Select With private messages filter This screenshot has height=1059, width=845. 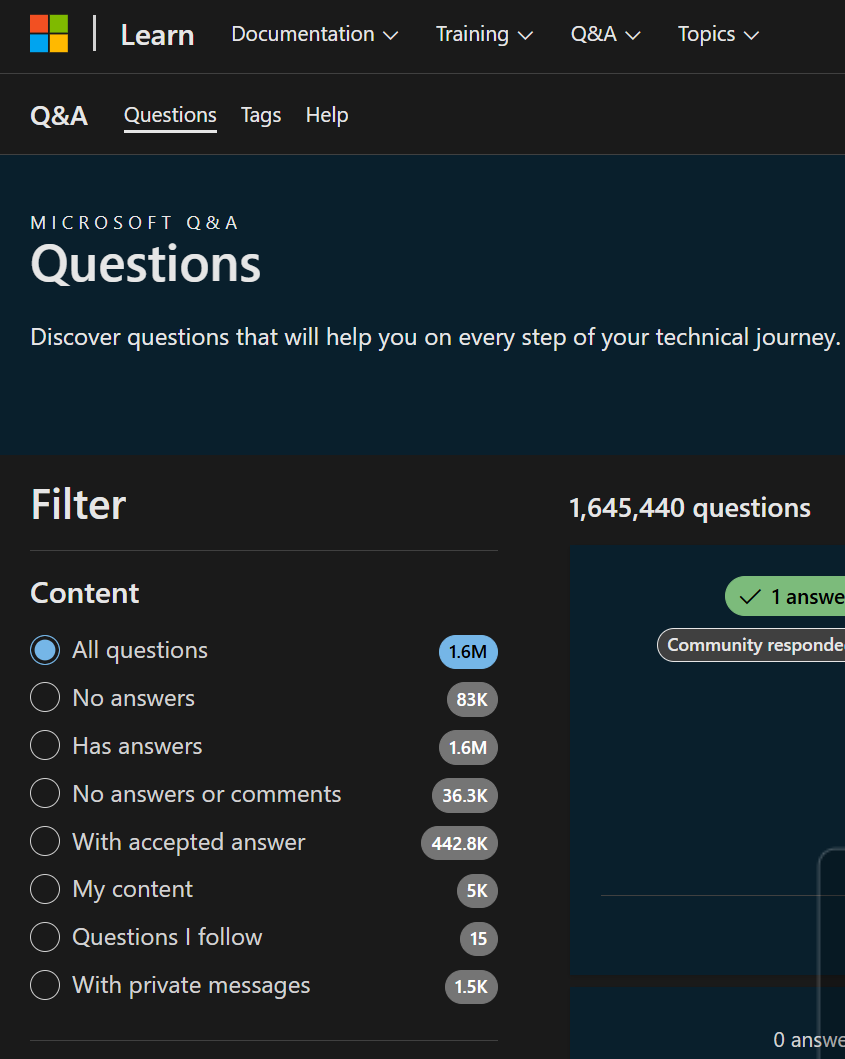[x=45, y=985]
